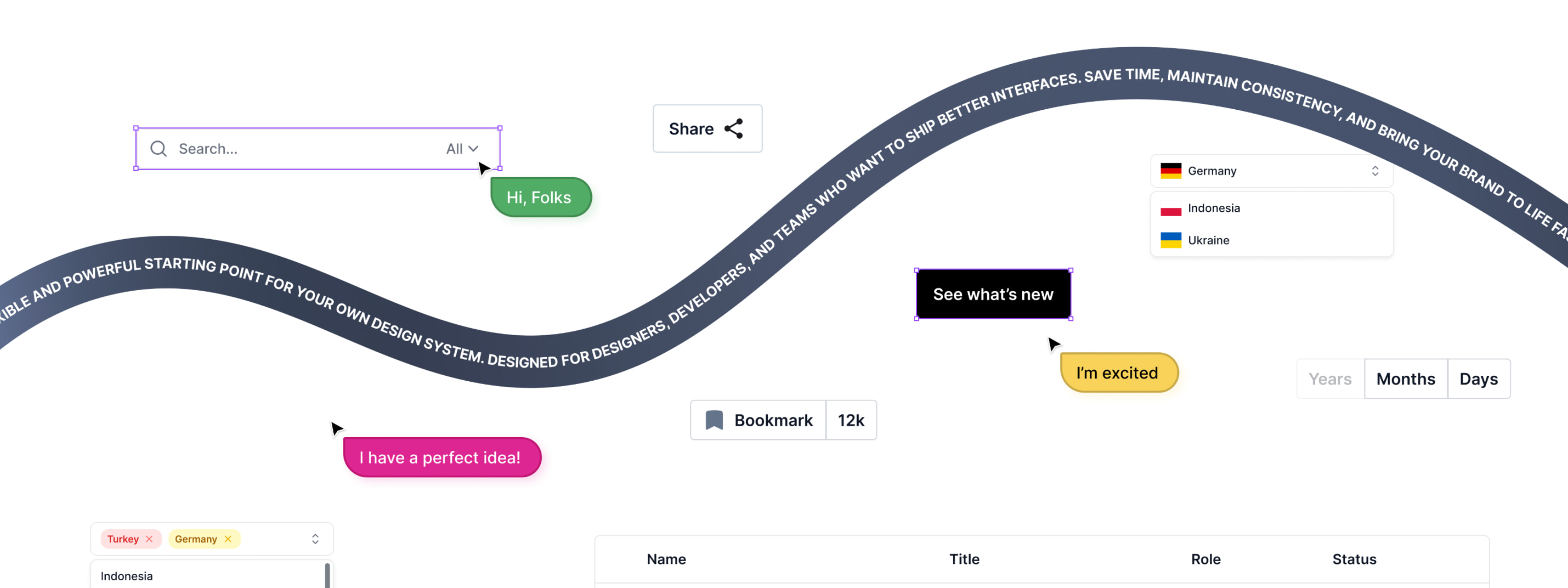Switch to the Days segment
The image size is (1568, 588).
click(x=1478, y=379)
